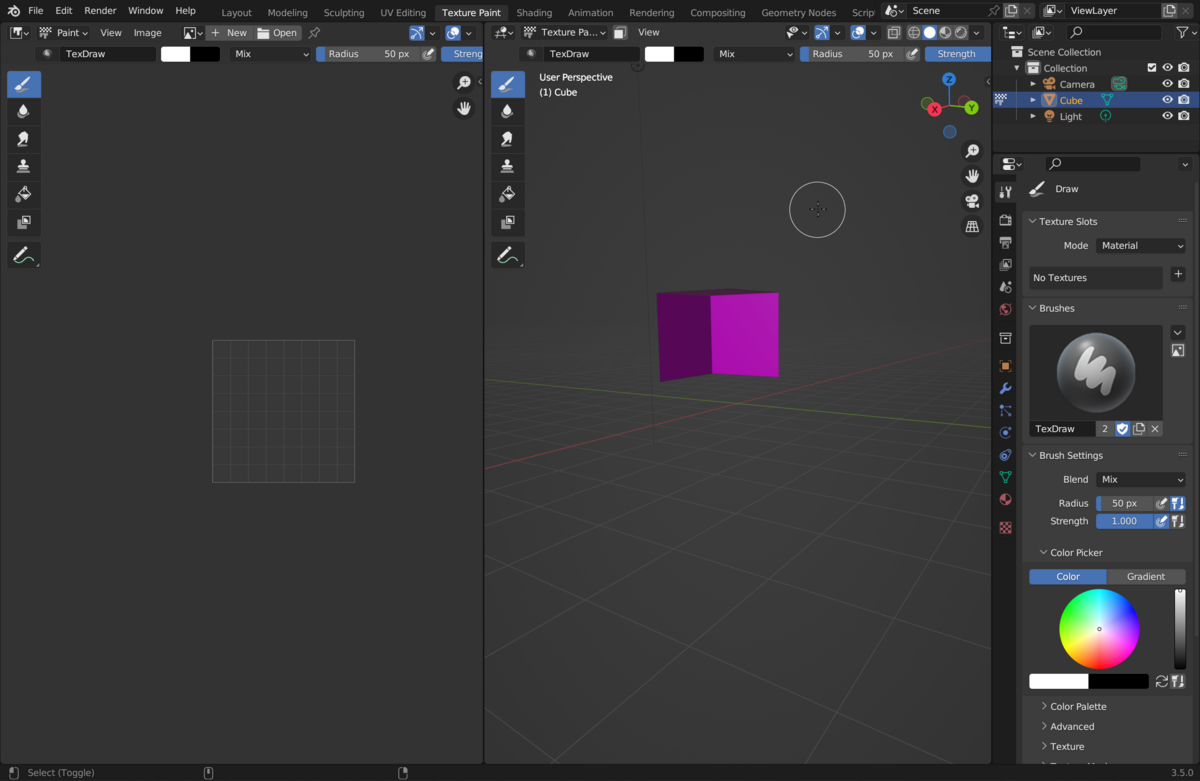Open the Render properties tab
The width and height of the screenshot is (1200, 781).
pos(1006,220)
